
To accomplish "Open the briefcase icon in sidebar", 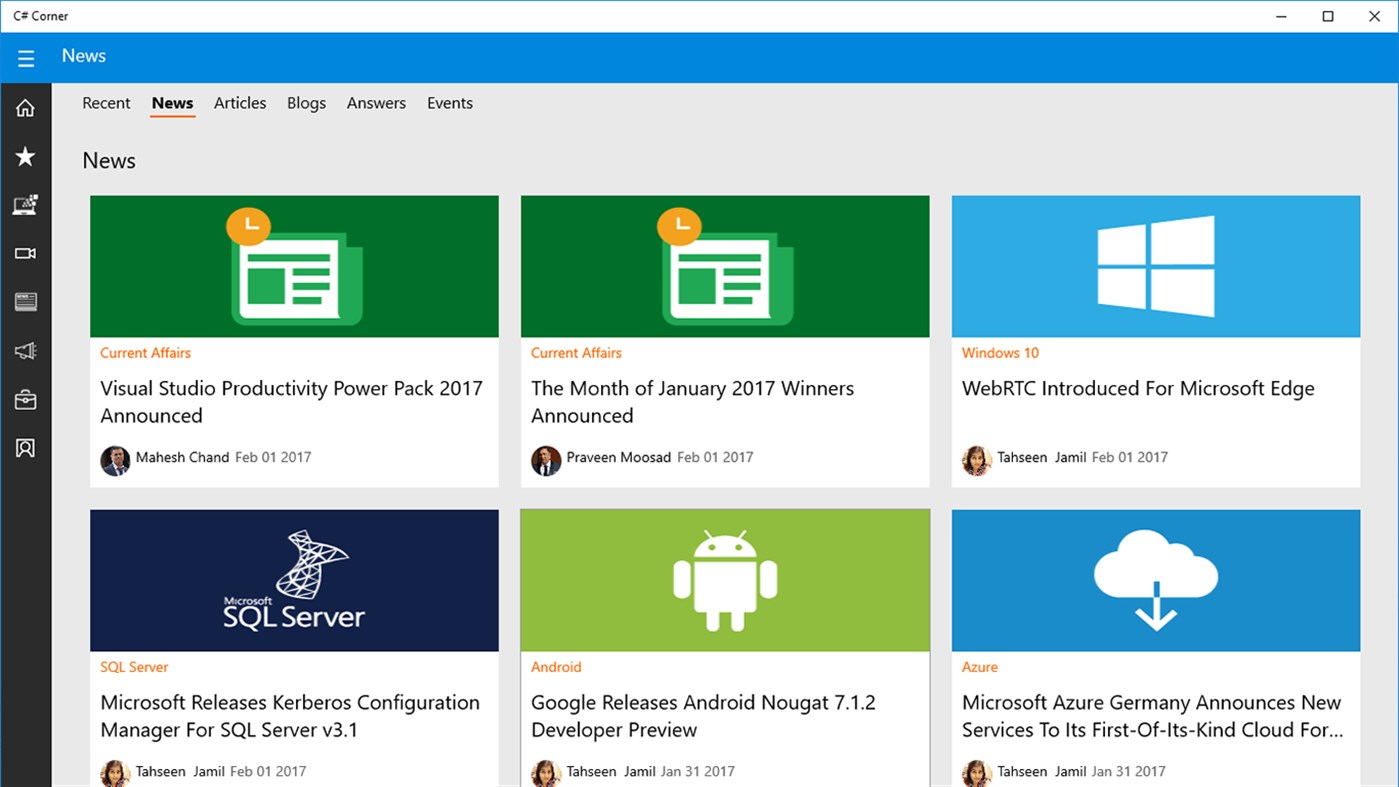I will (x=25, y=399).
